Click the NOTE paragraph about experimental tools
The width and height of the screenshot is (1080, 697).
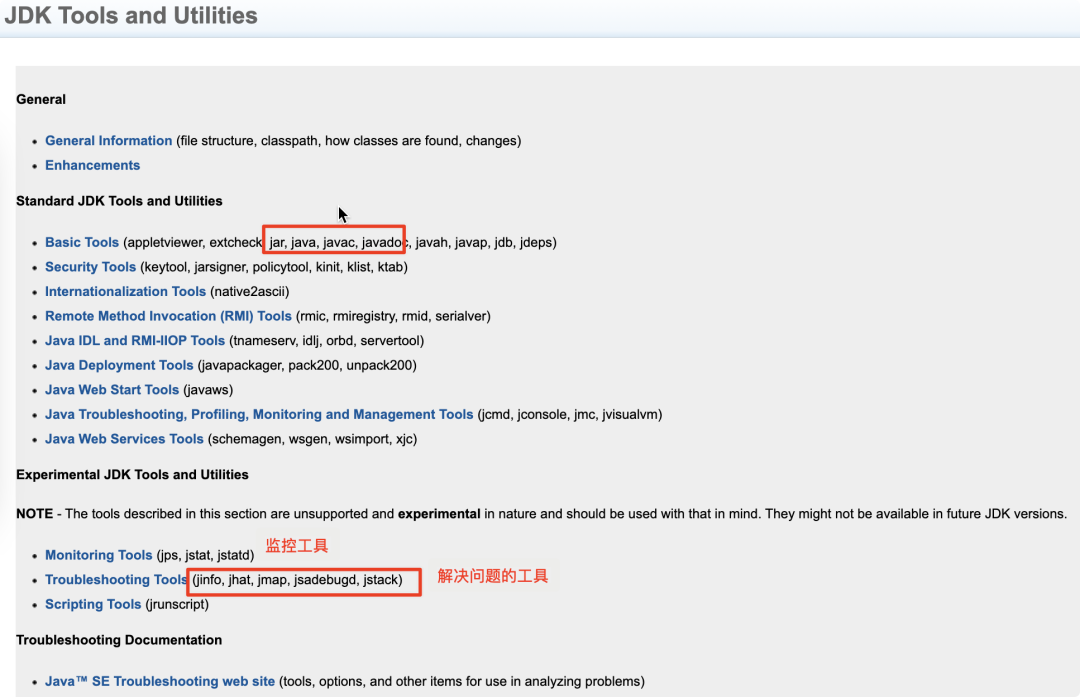click(x=541, y=514)
